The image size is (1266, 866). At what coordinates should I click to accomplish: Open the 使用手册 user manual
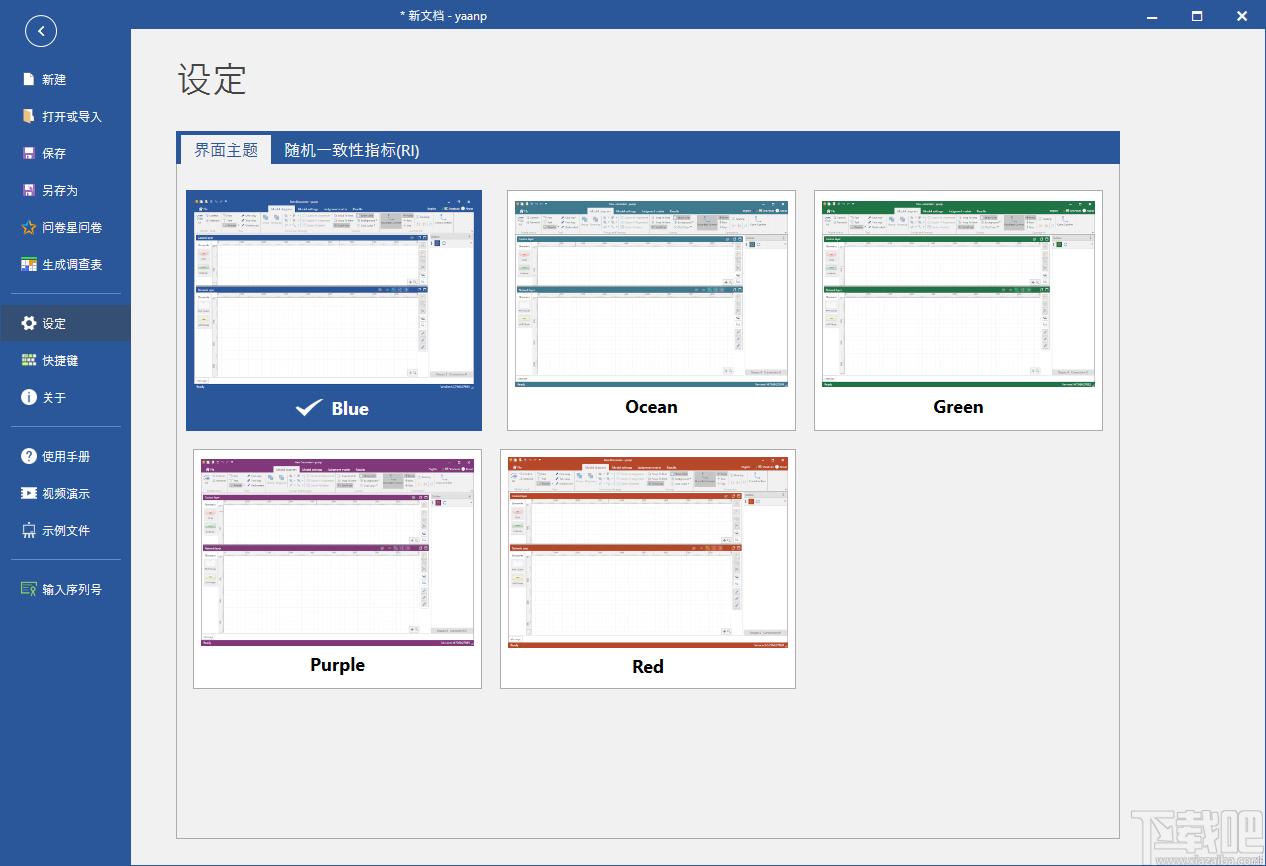(x=65, y=456)
